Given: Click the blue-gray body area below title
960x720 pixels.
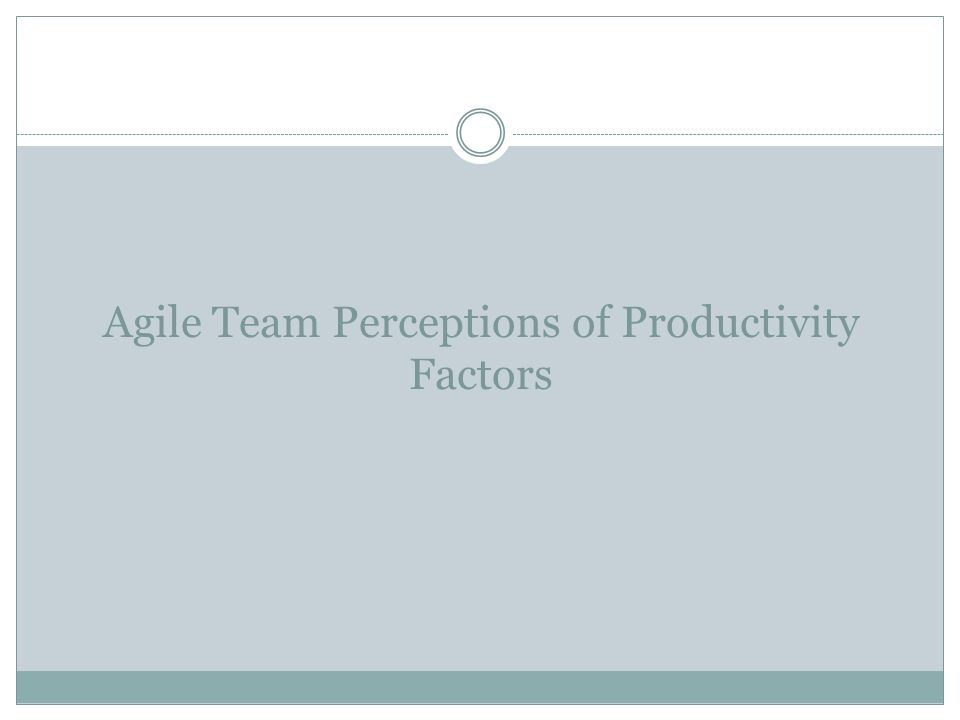Looking at the screenshot, I should tap(480, 533).
